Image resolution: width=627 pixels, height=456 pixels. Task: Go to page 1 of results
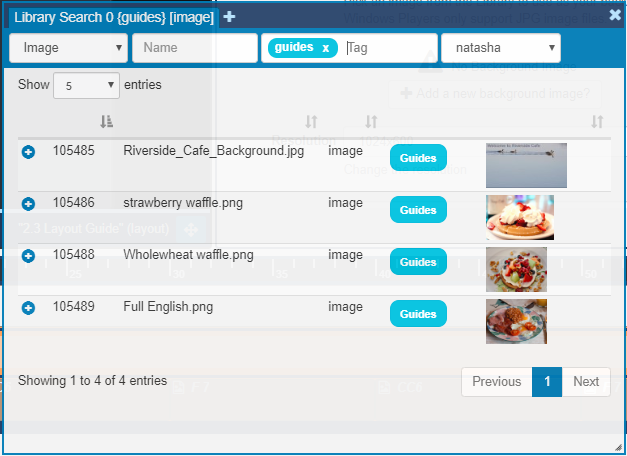click(x=547, y=381)
